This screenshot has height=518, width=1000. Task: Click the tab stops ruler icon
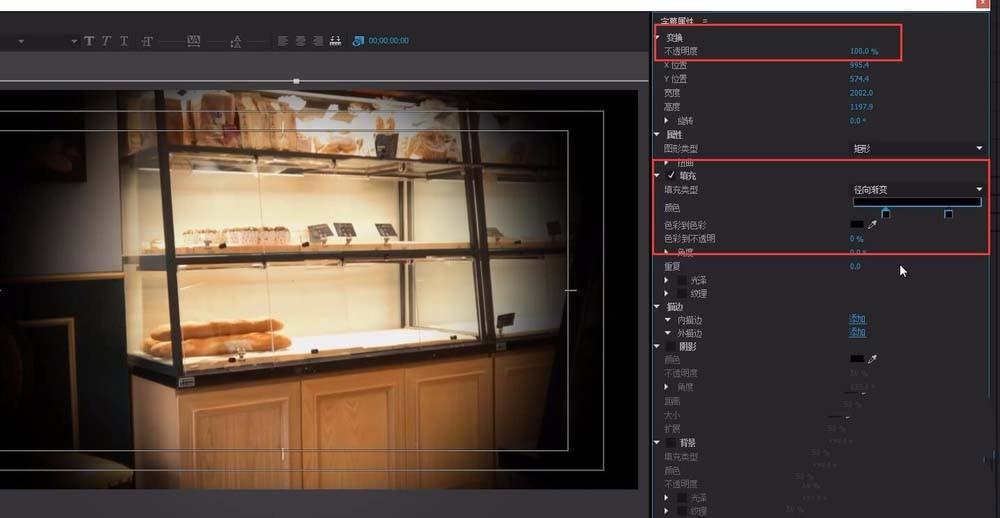[335, 41]
